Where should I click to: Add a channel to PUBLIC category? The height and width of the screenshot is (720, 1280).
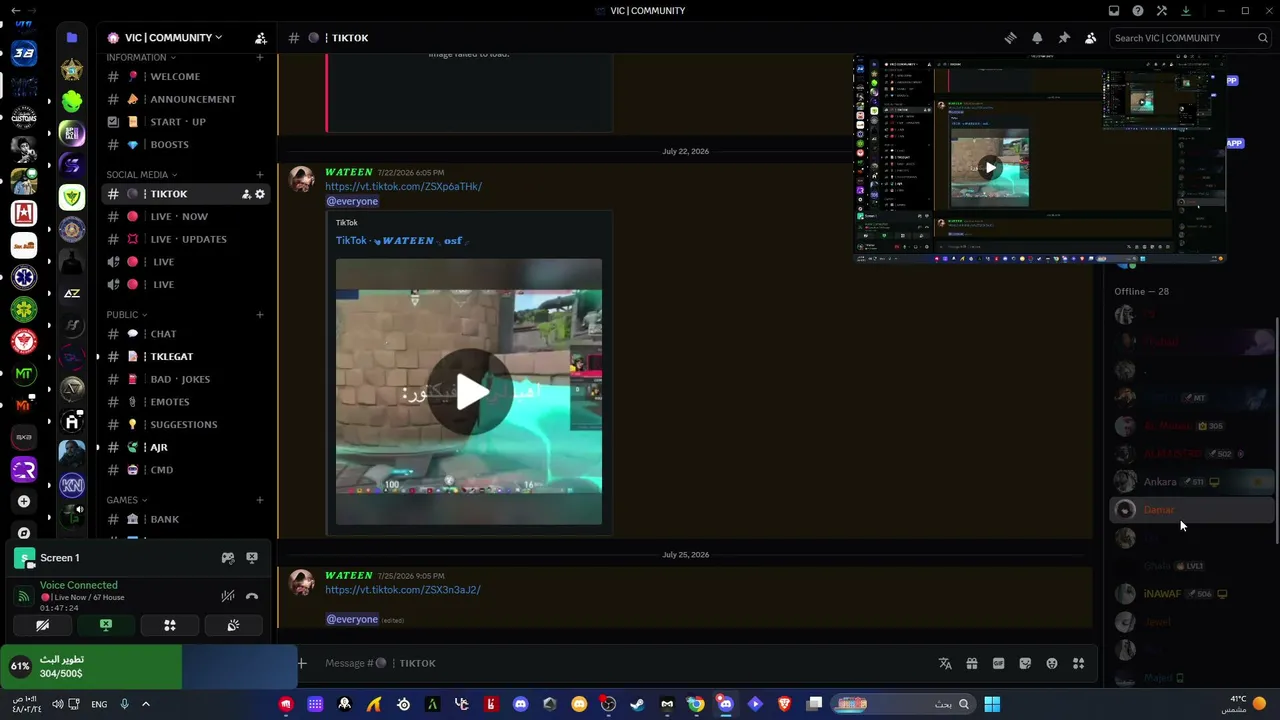[x=260, y=315]
